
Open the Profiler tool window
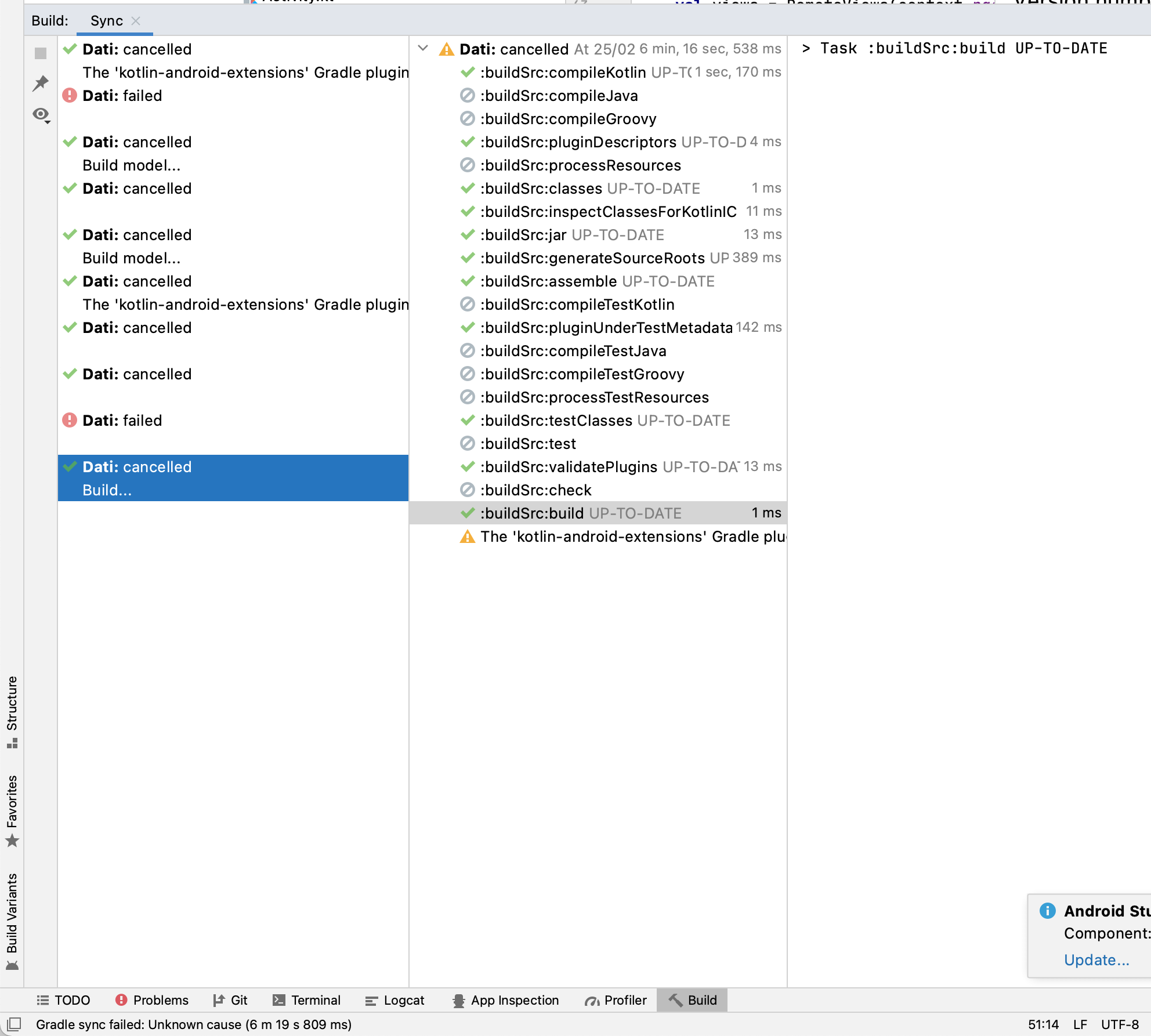point(616,1000)
